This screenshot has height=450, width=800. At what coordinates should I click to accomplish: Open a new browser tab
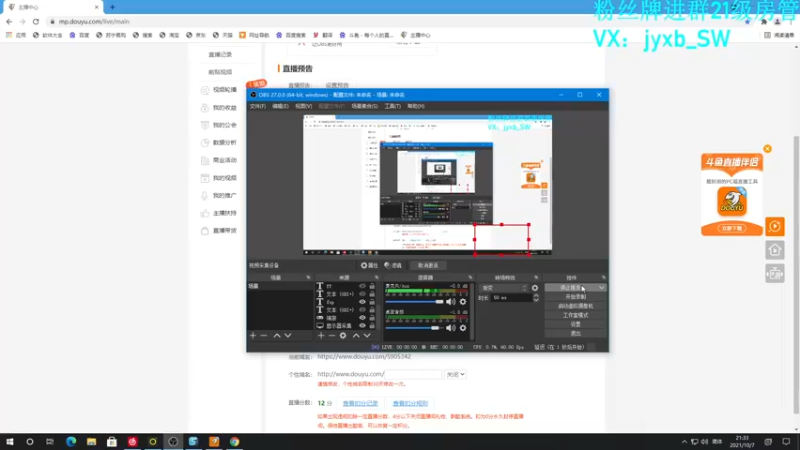pyautogui.click(x=112, y=7)
